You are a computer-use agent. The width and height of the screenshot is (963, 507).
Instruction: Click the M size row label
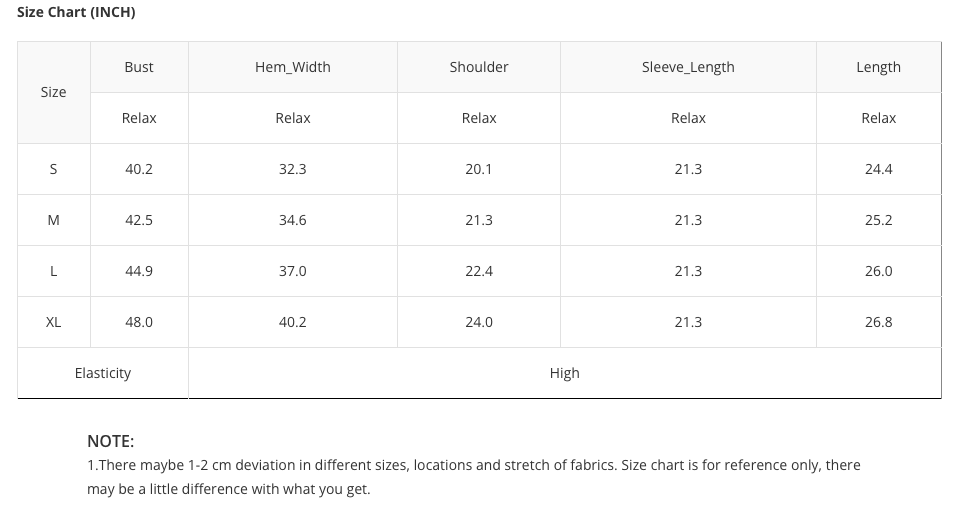pyautogui.click(x=54, y=220)
